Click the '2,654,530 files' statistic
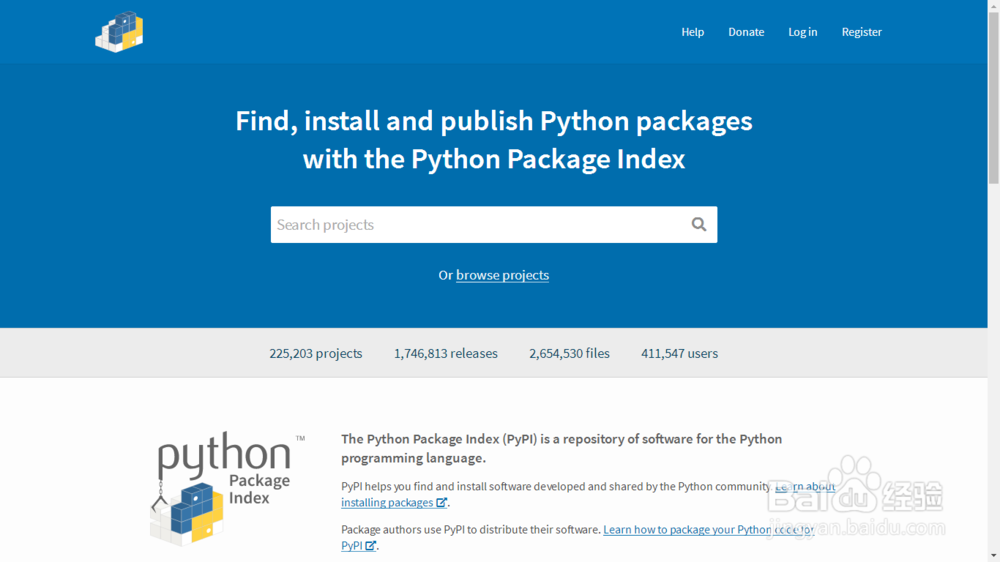 click(x=569, y=353)
